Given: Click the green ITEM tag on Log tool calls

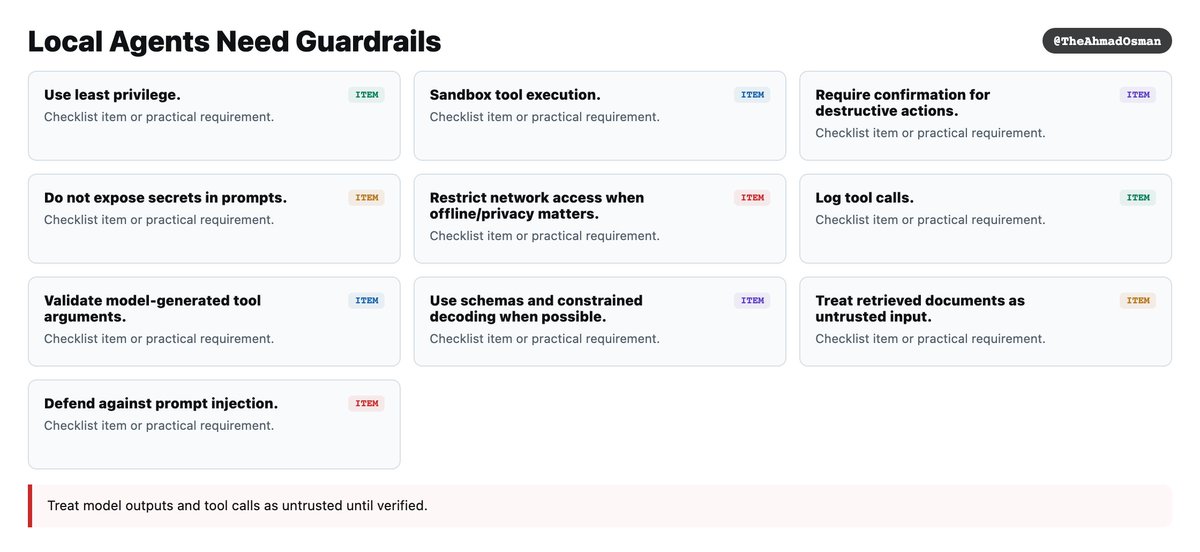Looking at the screenshot, I should (x=1138, y=198).
